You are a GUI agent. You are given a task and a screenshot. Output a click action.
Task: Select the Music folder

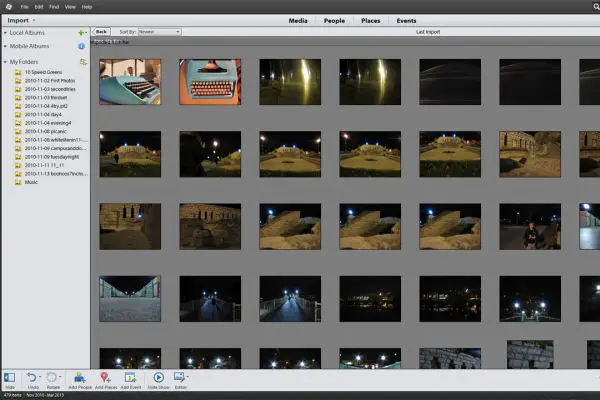31,182
